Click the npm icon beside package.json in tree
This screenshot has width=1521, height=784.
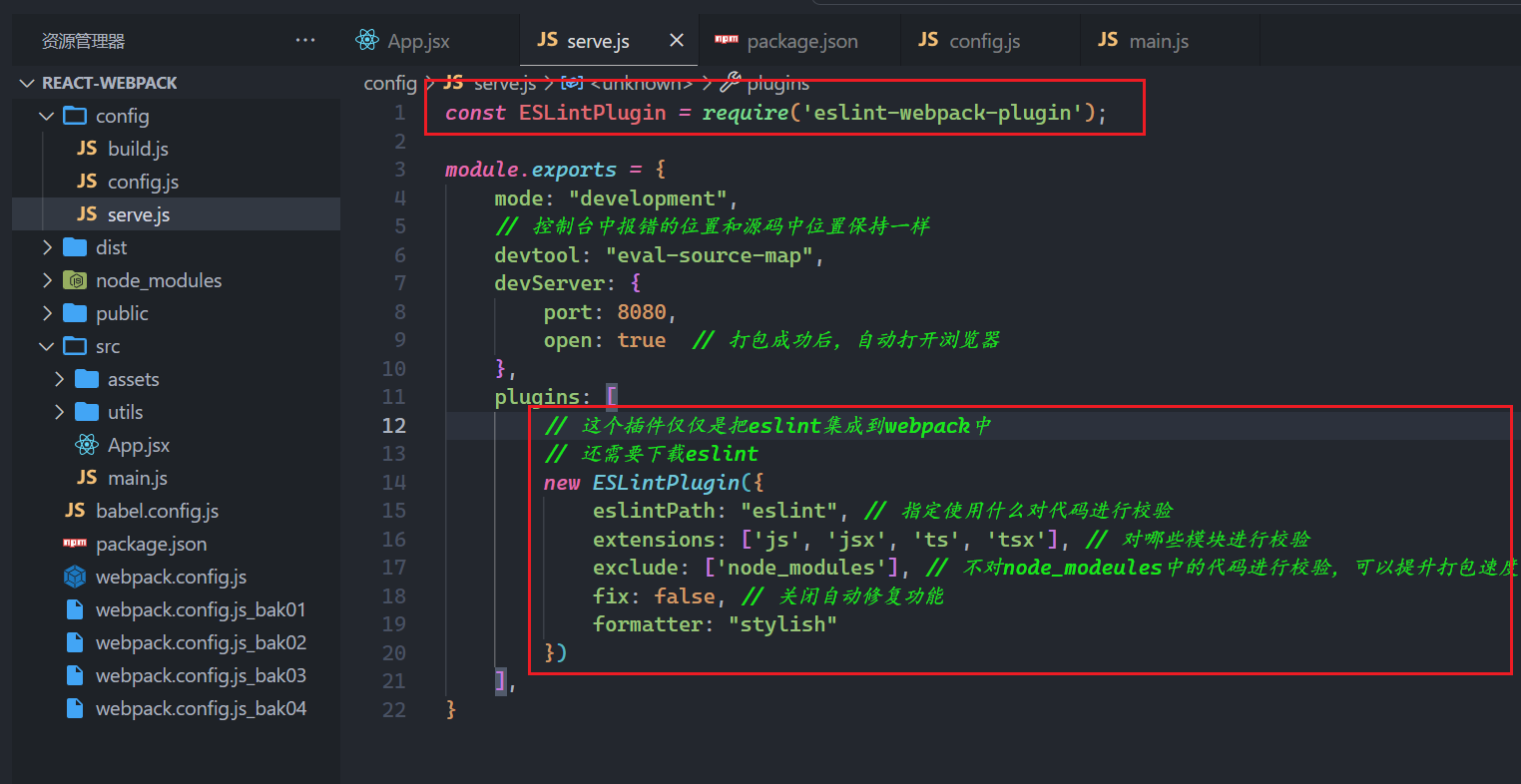(x=75, y=543)
